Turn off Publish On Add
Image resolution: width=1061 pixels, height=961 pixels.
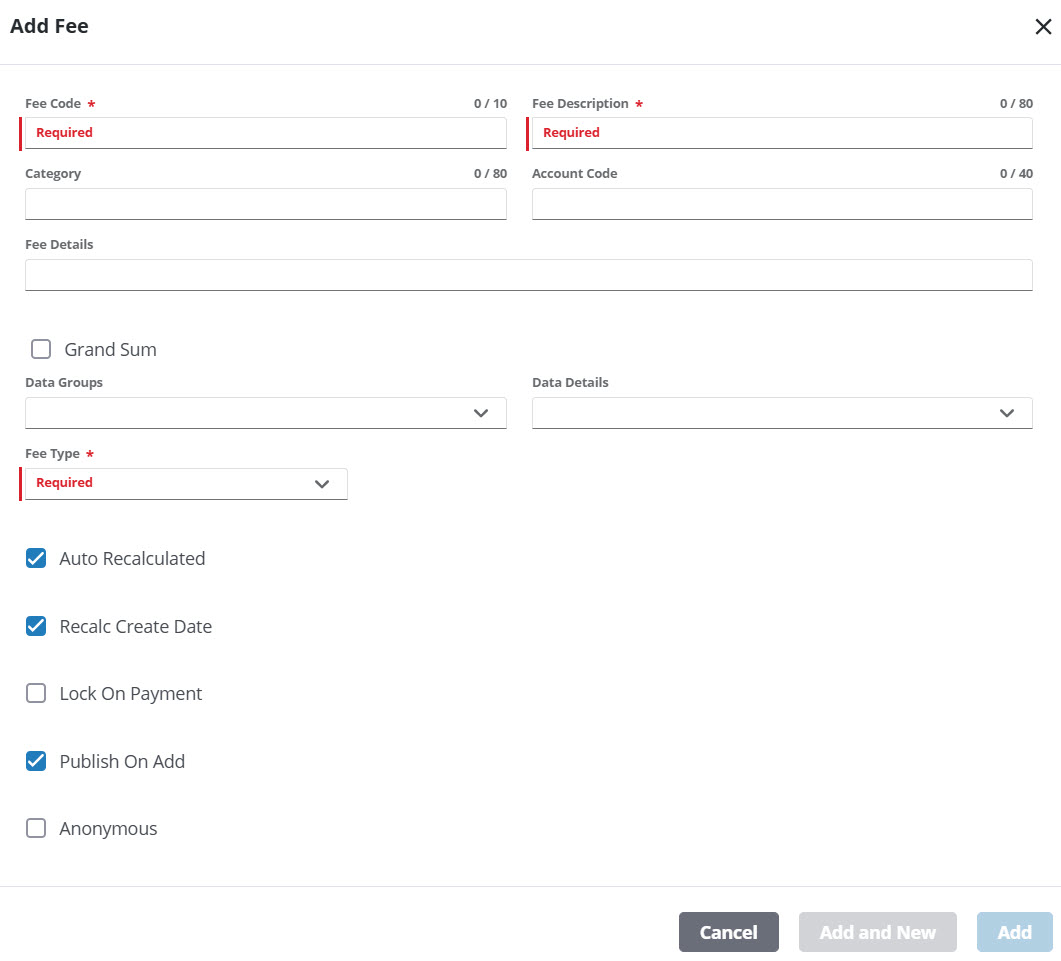[x=36, y=762]
